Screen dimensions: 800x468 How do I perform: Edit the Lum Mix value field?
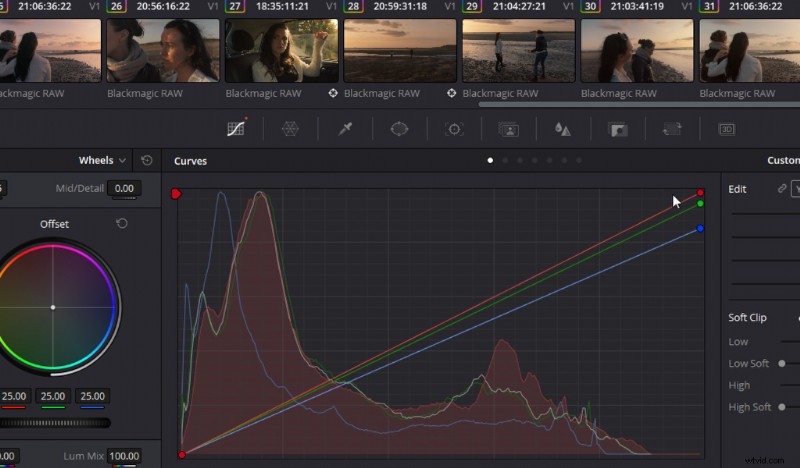click(x=124, y=456)
